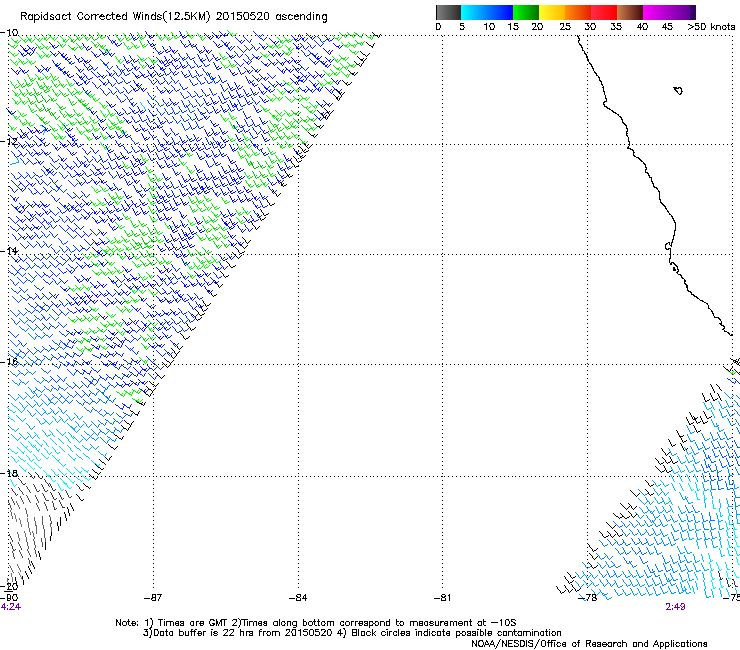740x650 pixels.
Task: Click the yellow 20-25 knots legend color
Action: [552, 12]
